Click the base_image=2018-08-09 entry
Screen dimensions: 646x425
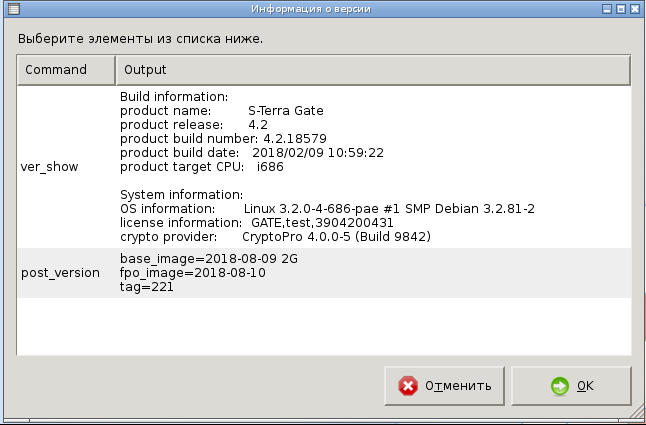point(209,258)
